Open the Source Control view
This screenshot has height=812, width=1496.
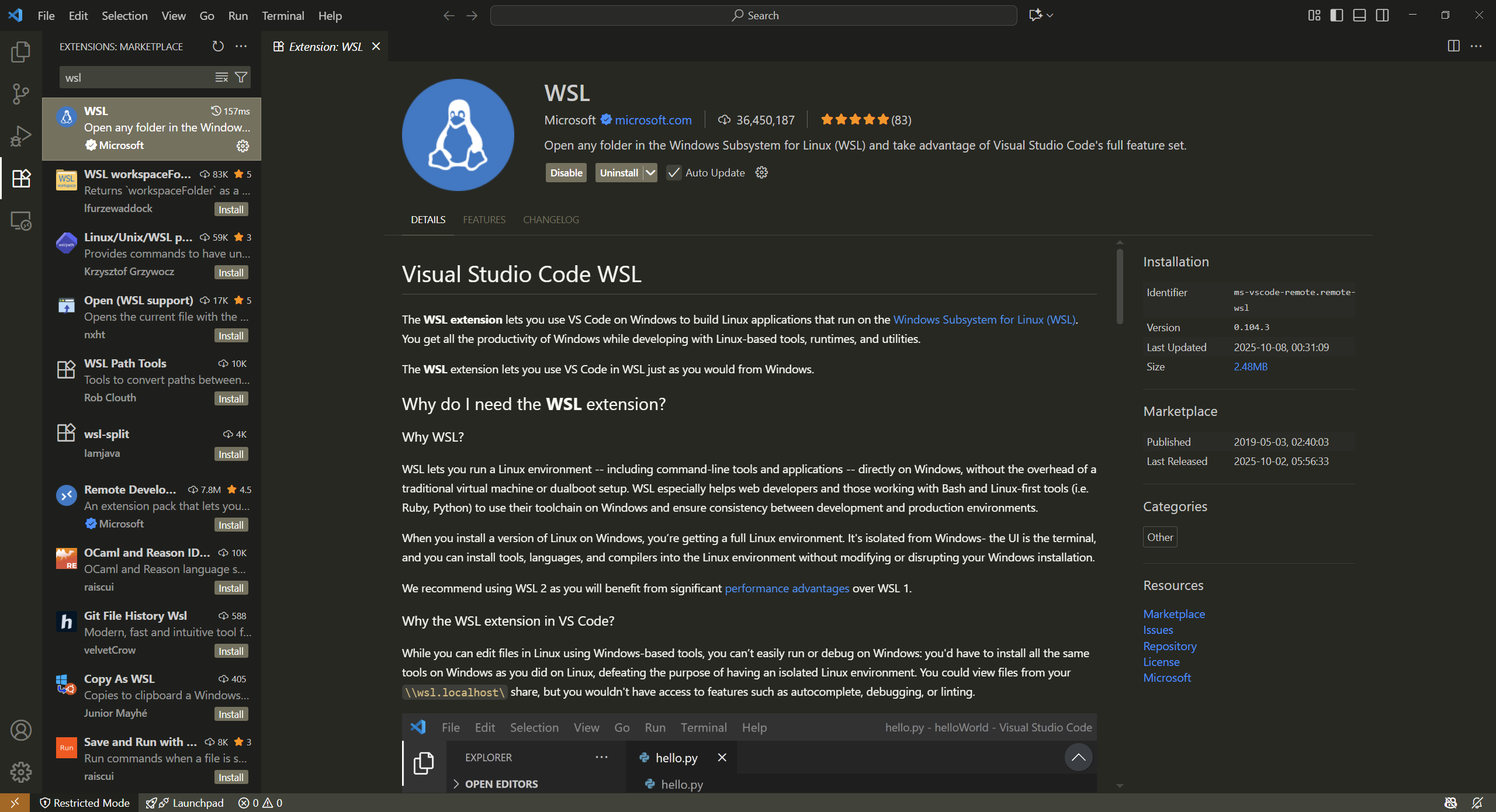[x=21, y=93]
